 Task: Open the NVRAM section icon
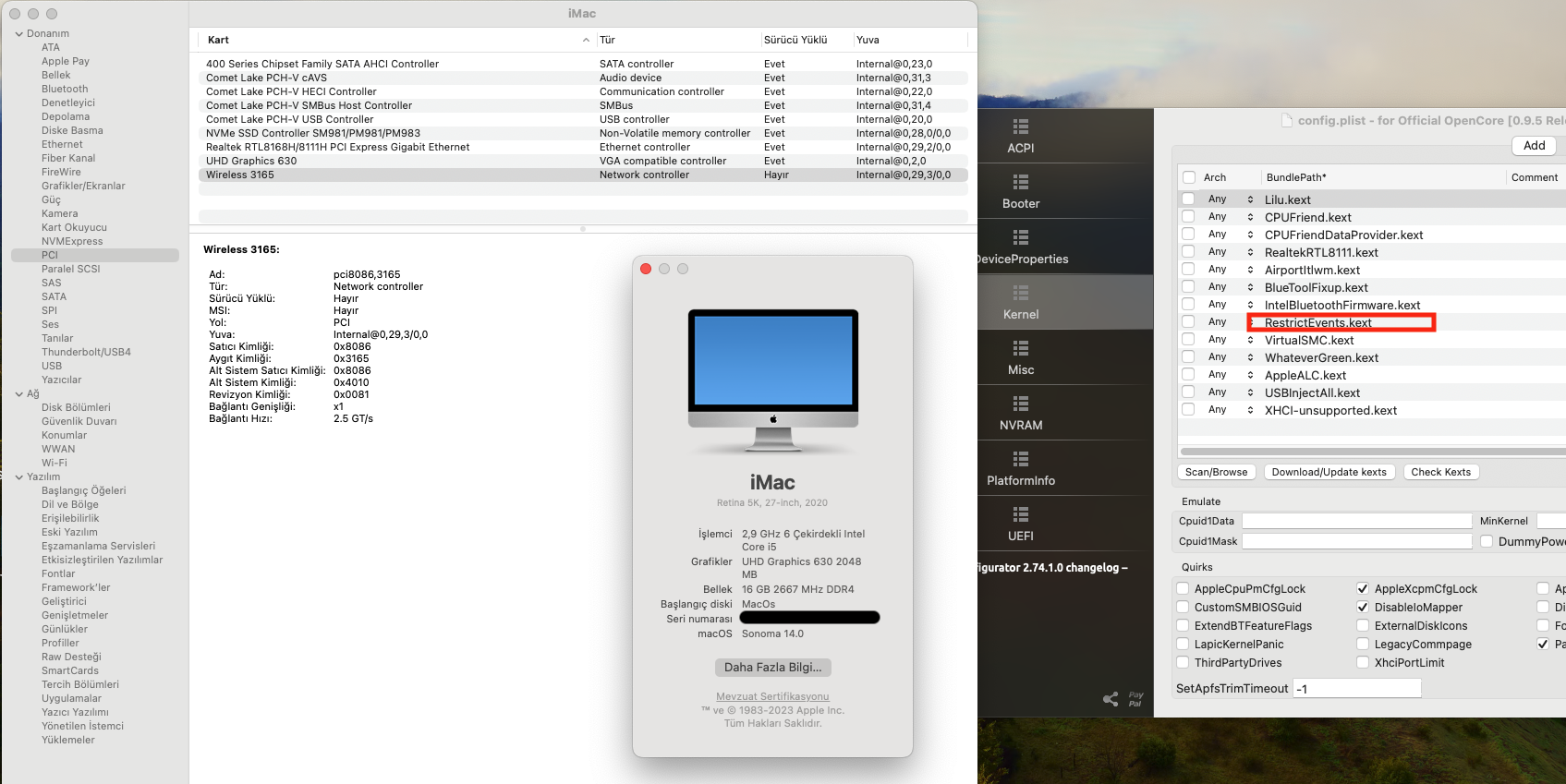[x=1020, y=404]
